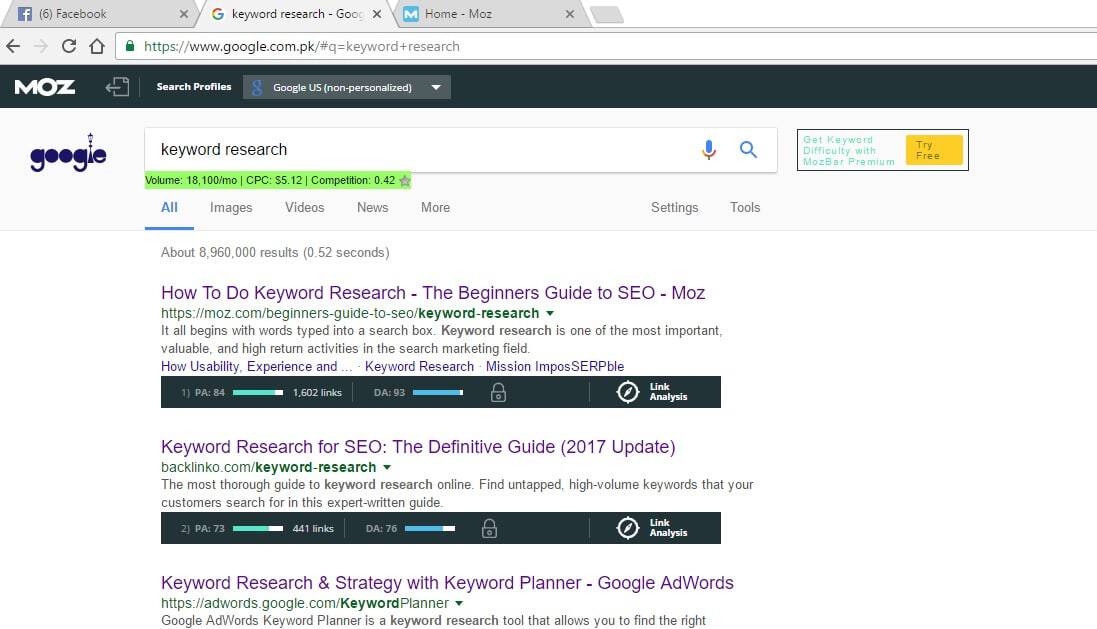Click the Try Free button

[x=934, y=150]
